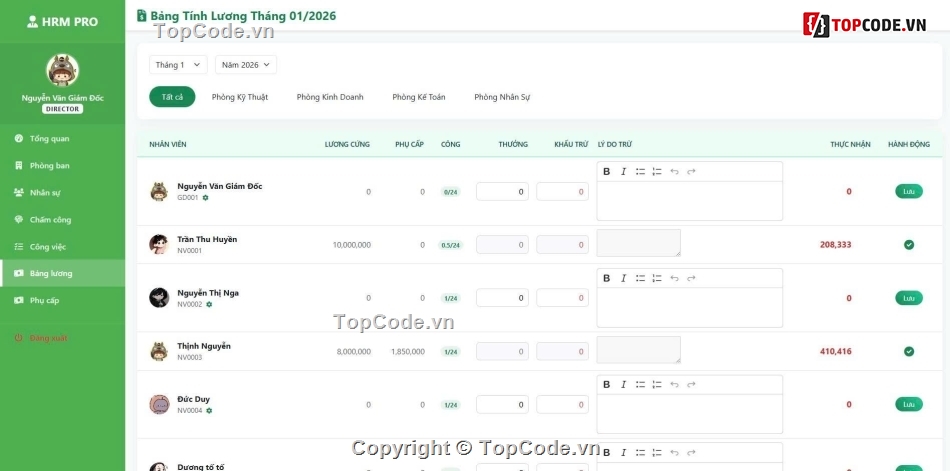Click bonus field for Nguyễn Văn Giám Đốc
The height and width of the screenshot is (471, 950).
502,192
